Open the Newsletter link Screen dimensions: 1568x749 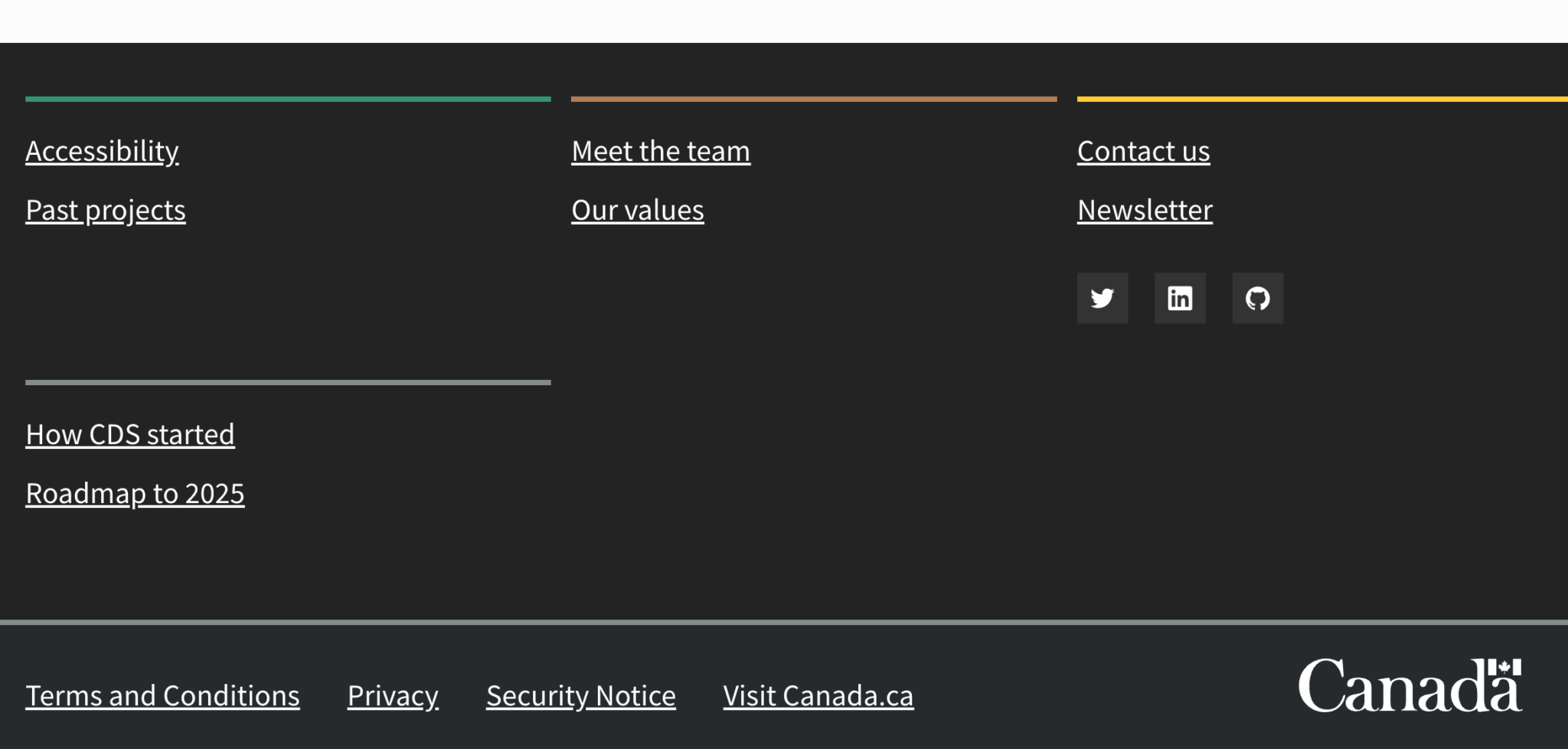(x=1145, y=210)
